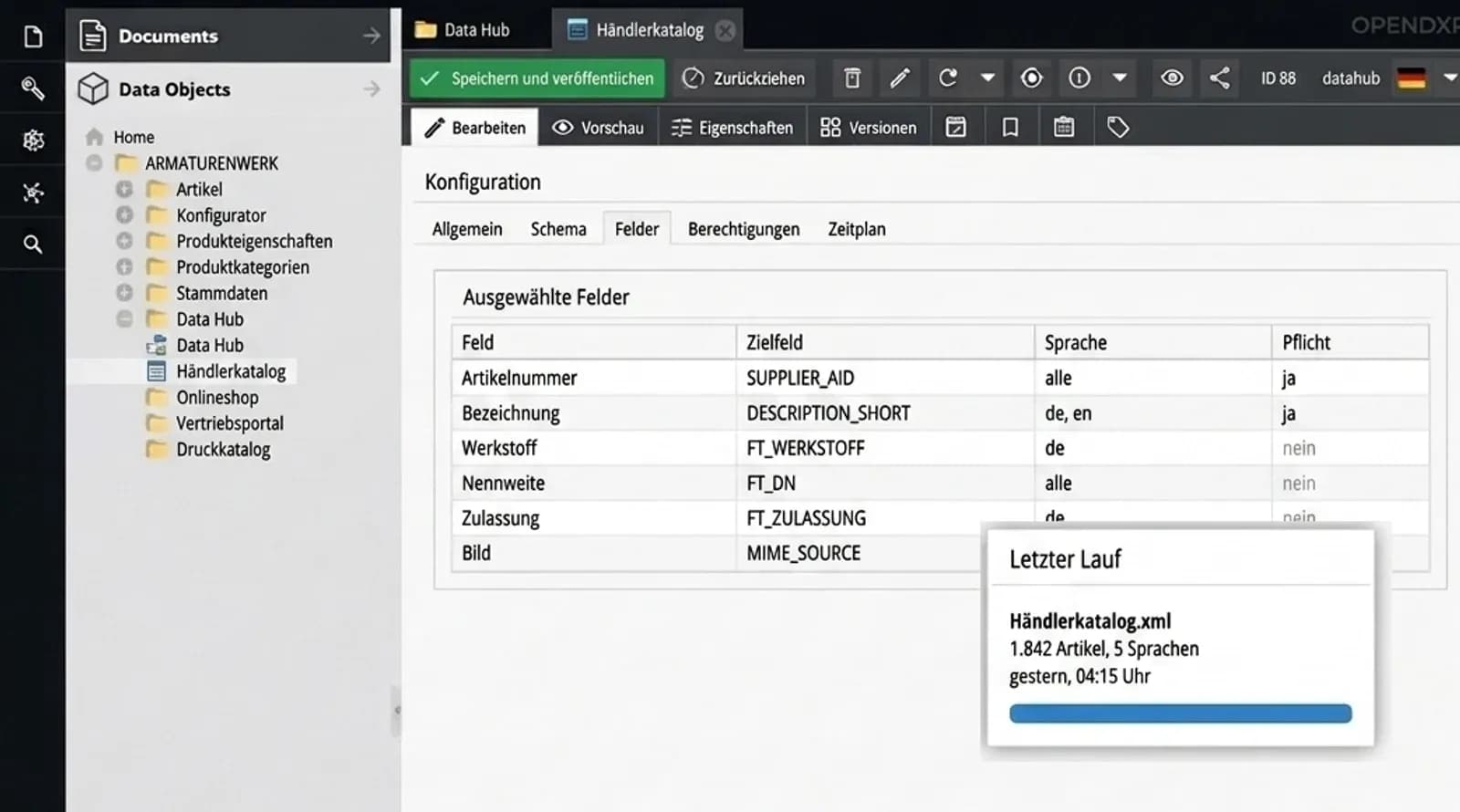
Task: Click the Händlerkatalog document icon in tree
Action: [x=157, y=371]
